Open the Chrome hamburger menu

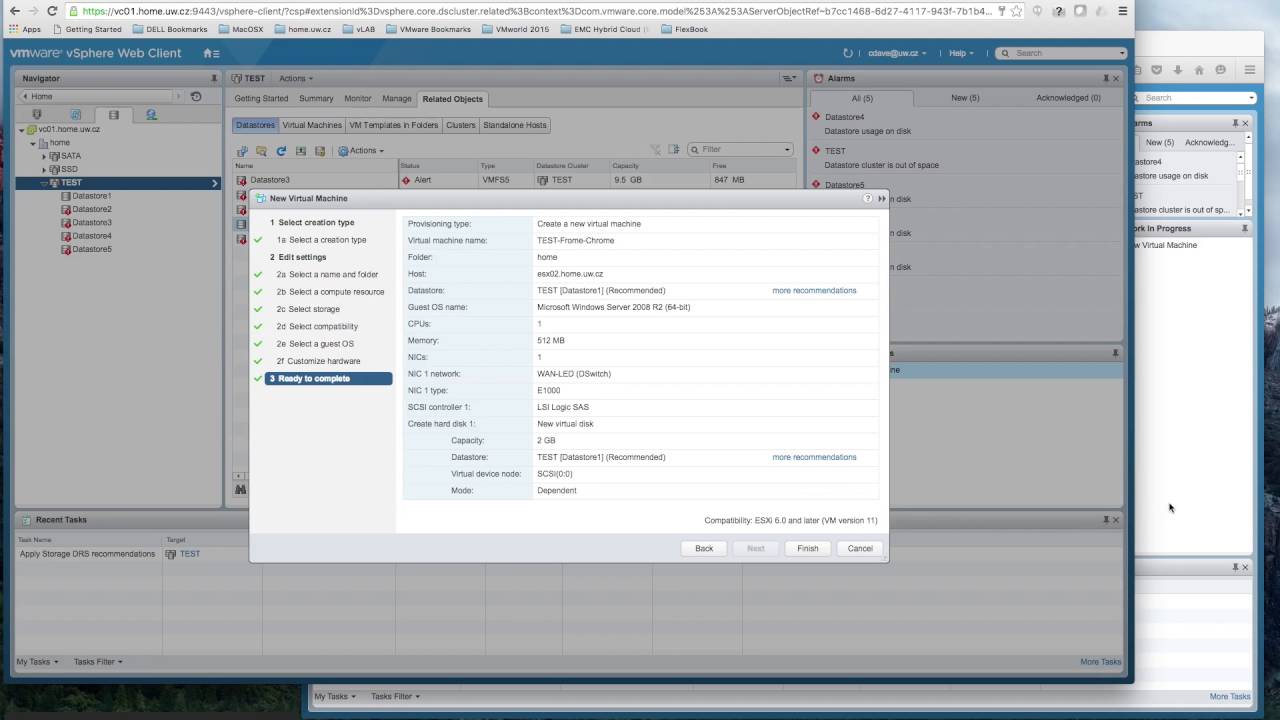1122,11
